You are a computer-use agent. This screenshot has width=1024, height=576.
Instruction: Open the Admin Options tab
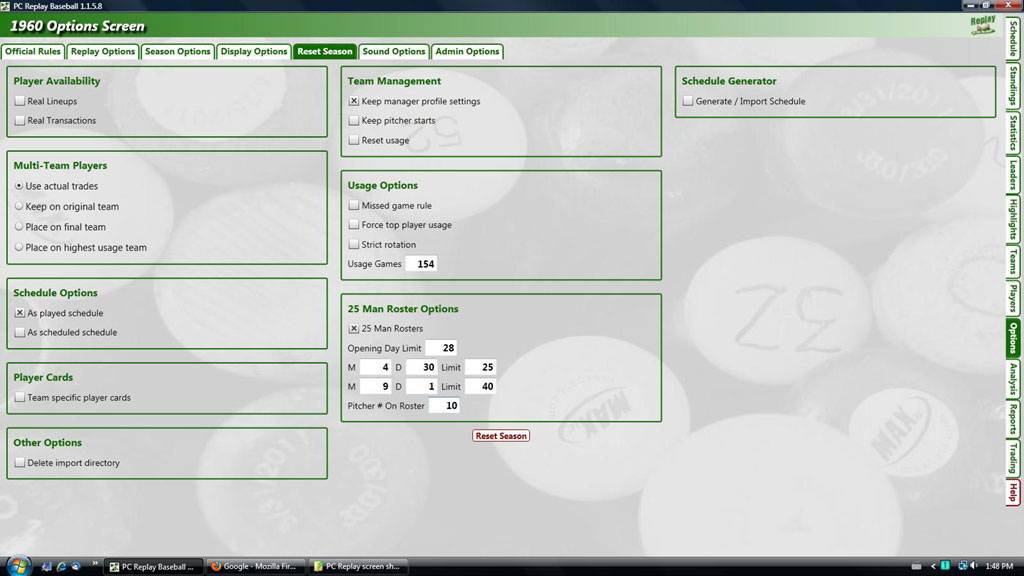tap(467, 51)
